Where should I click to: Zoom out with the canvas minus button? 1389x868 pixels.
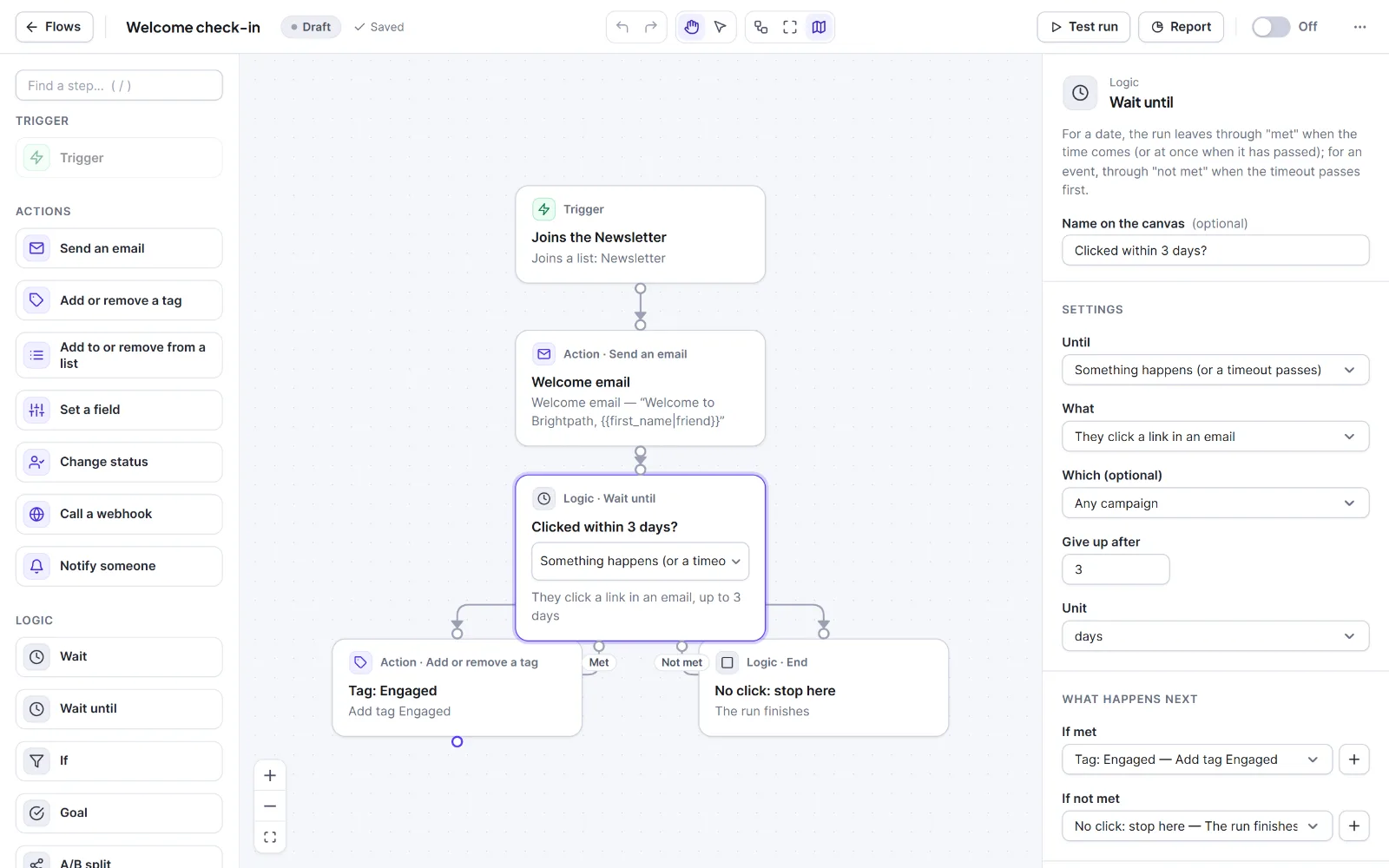270,806
